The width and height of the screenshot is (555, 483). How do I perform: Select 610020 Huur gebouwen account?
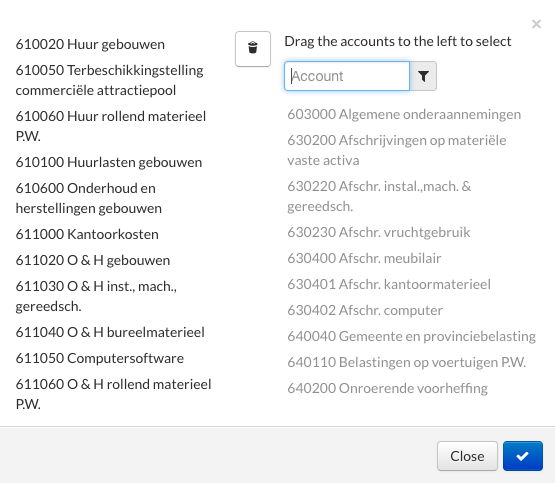click(x=90, y=44)
